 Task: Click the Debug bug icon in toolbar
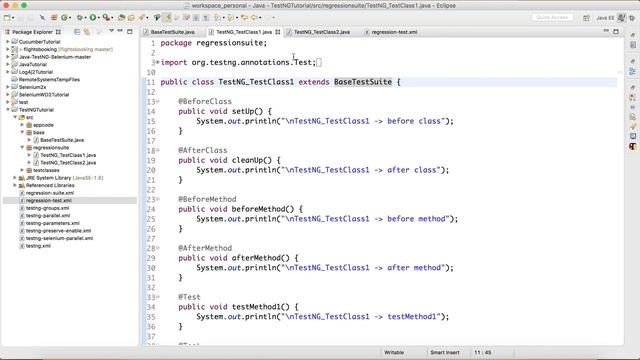(x=80, y=18)
